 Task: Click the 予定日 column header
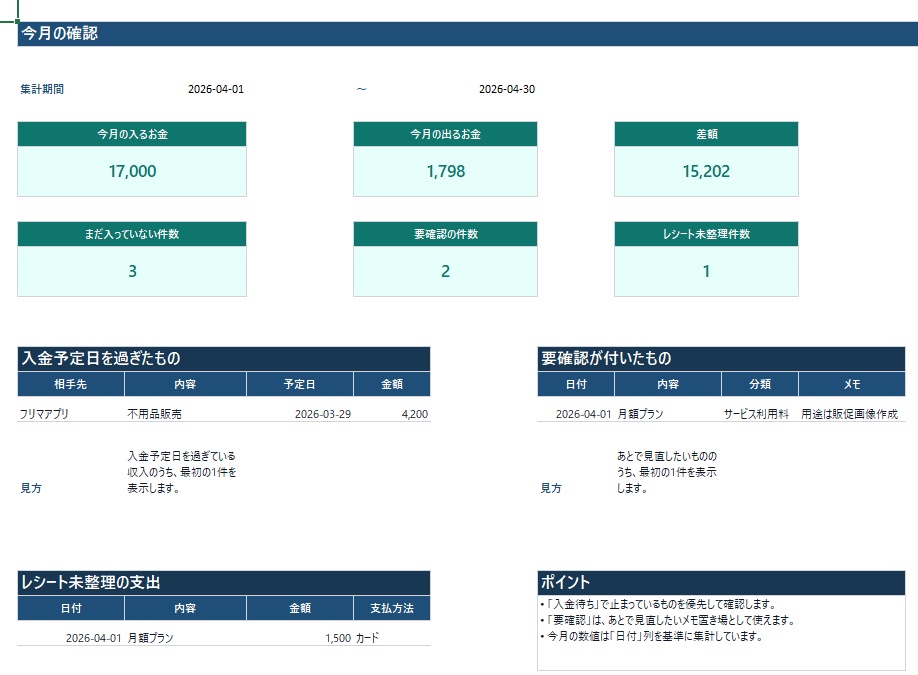(299, 384)
